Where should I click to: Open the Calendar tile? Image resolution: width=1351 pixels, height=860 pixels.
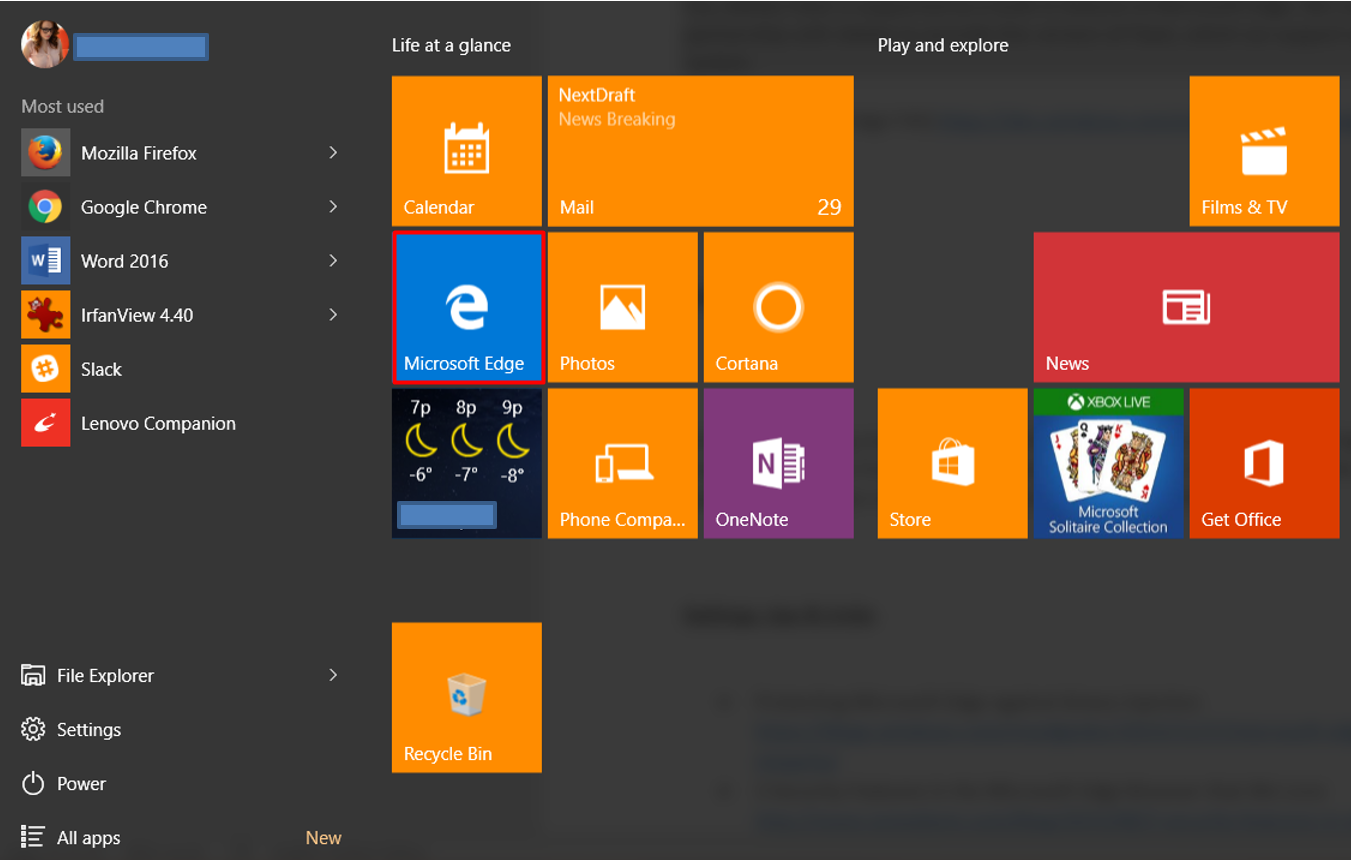pos(467,151)
